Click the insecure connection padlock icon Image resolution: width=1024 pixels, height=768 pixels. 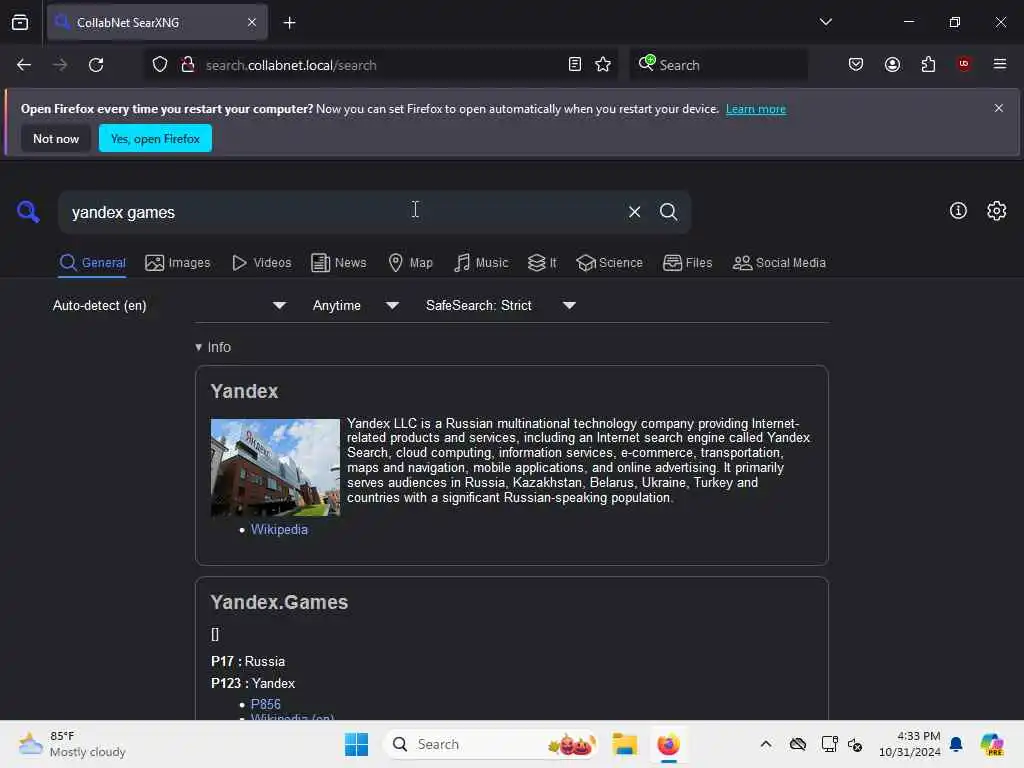tap(188, 65)
